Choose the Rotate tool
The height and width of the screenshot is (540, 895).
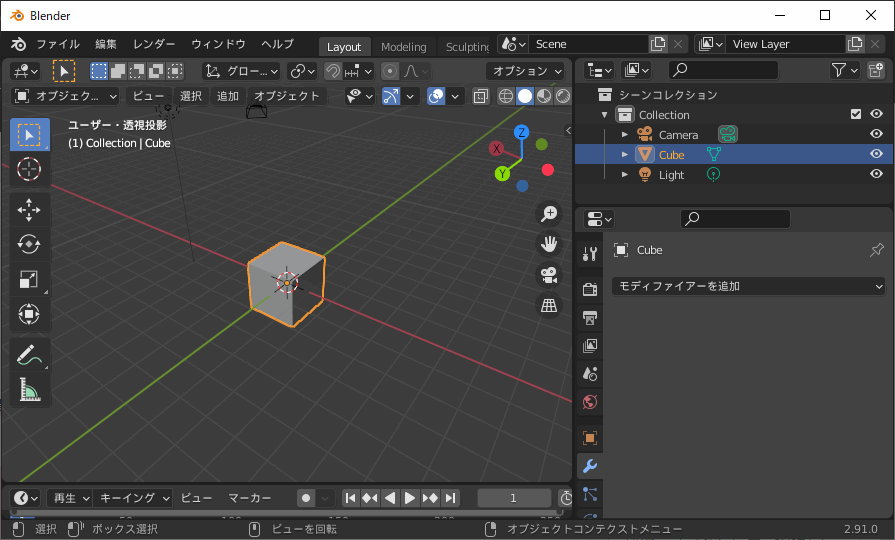29,244
